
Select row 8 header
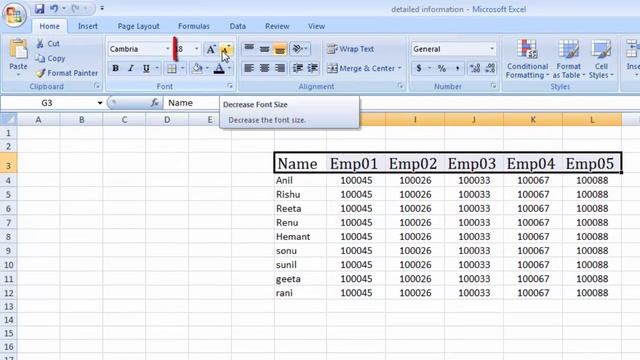(x=8, y=237)
